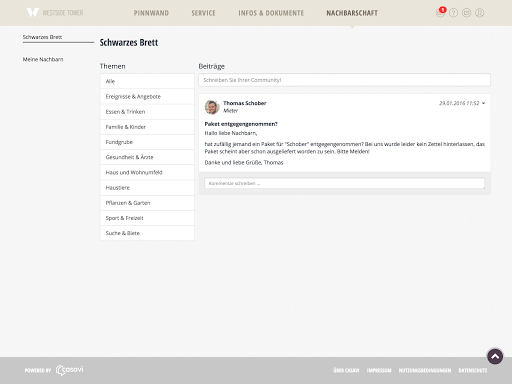512x384 pixels.
Task: Open the Nachbarschaft menu
Action: [x=352, y=13]
